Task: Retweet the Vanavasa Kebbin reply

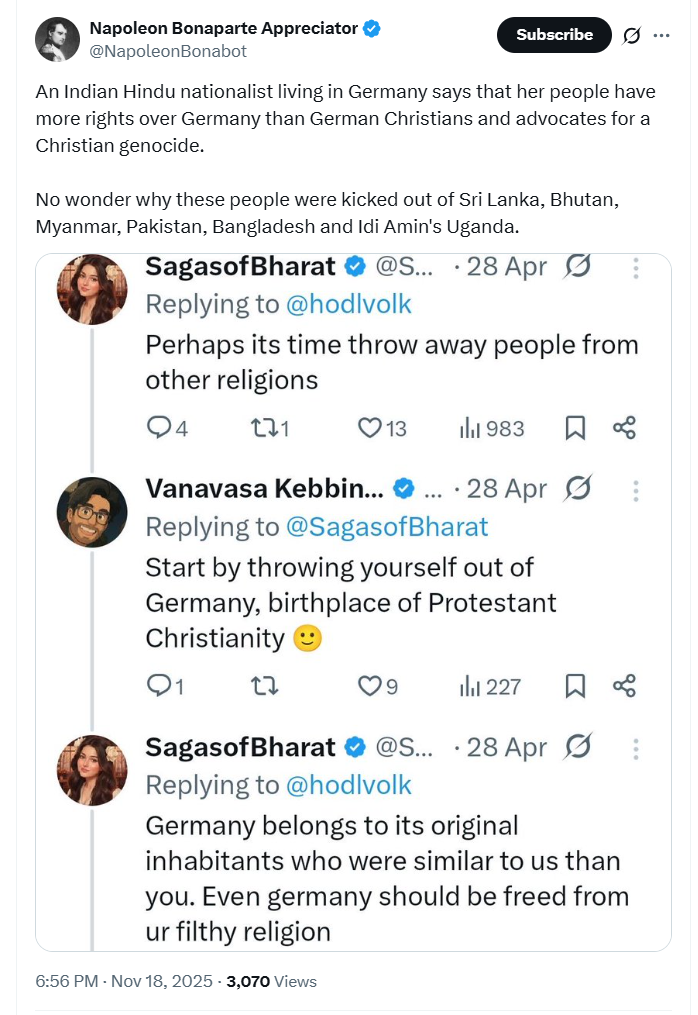Action: pos(265,686)
